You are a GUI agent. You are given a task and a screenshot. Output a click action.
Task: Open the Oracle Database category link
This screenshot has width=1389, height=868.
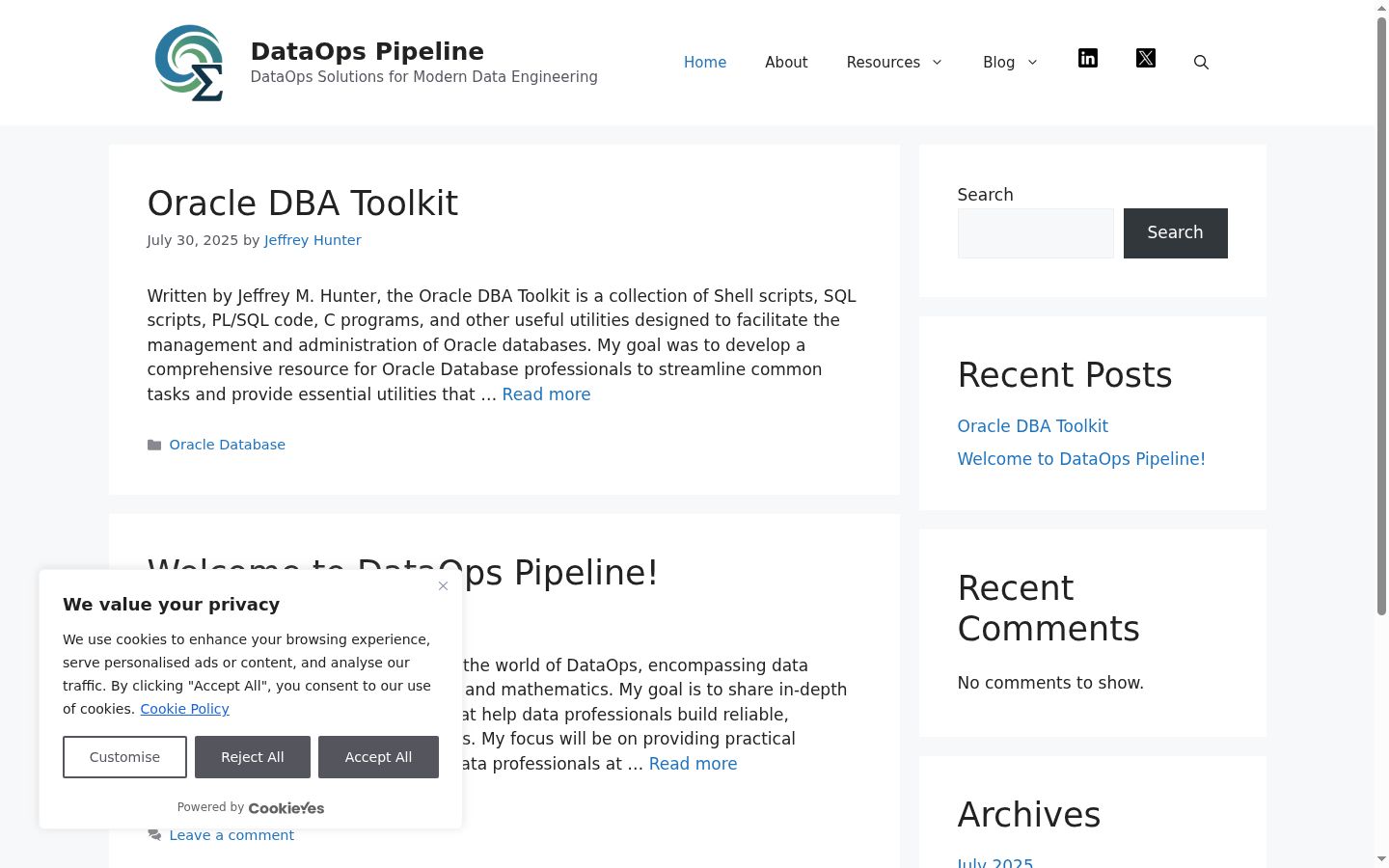228,445
